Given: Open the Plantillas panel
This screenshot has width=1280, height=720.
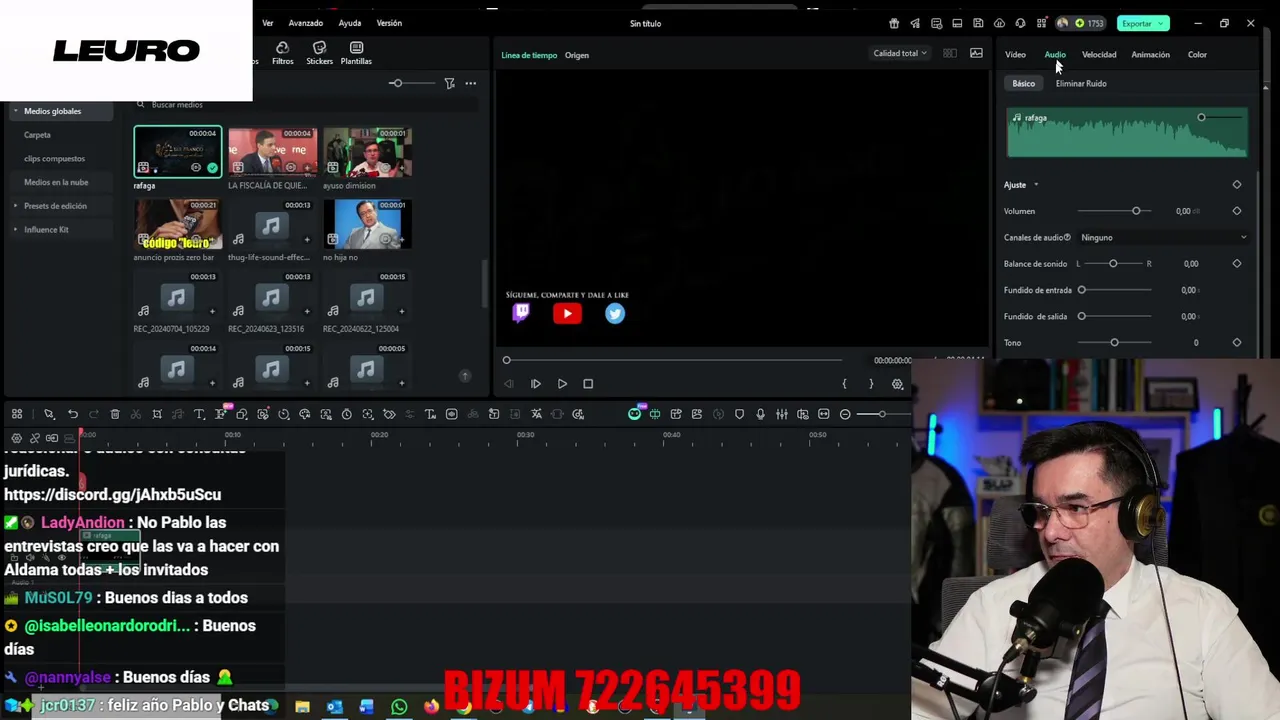Looking at the screenshot, I should tap(356, 53).
